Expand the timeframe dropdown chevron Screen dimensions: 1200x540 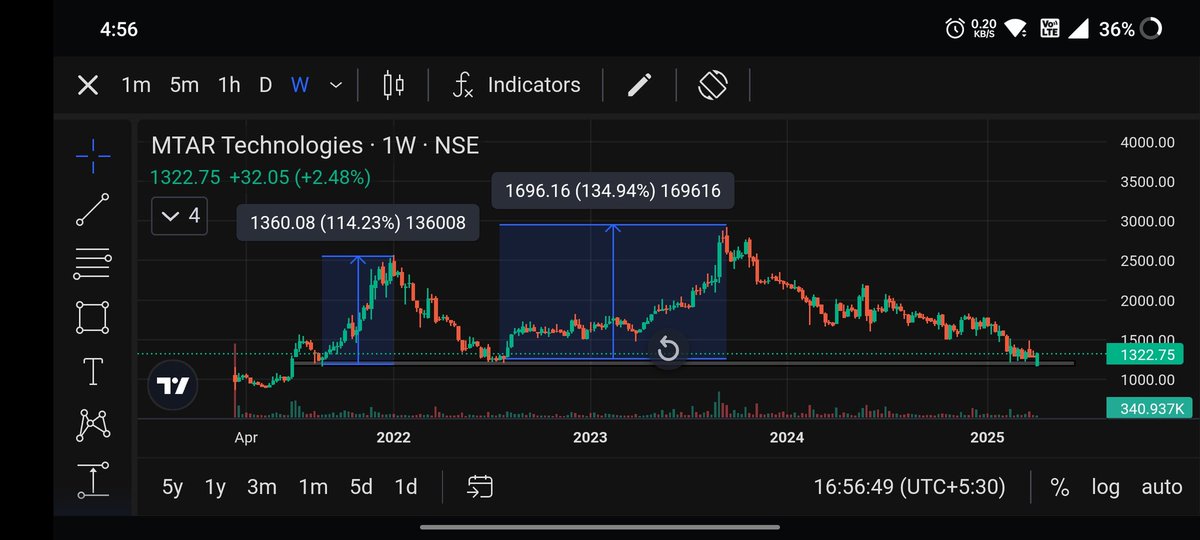pyautogui.click(x=336, y=85)
